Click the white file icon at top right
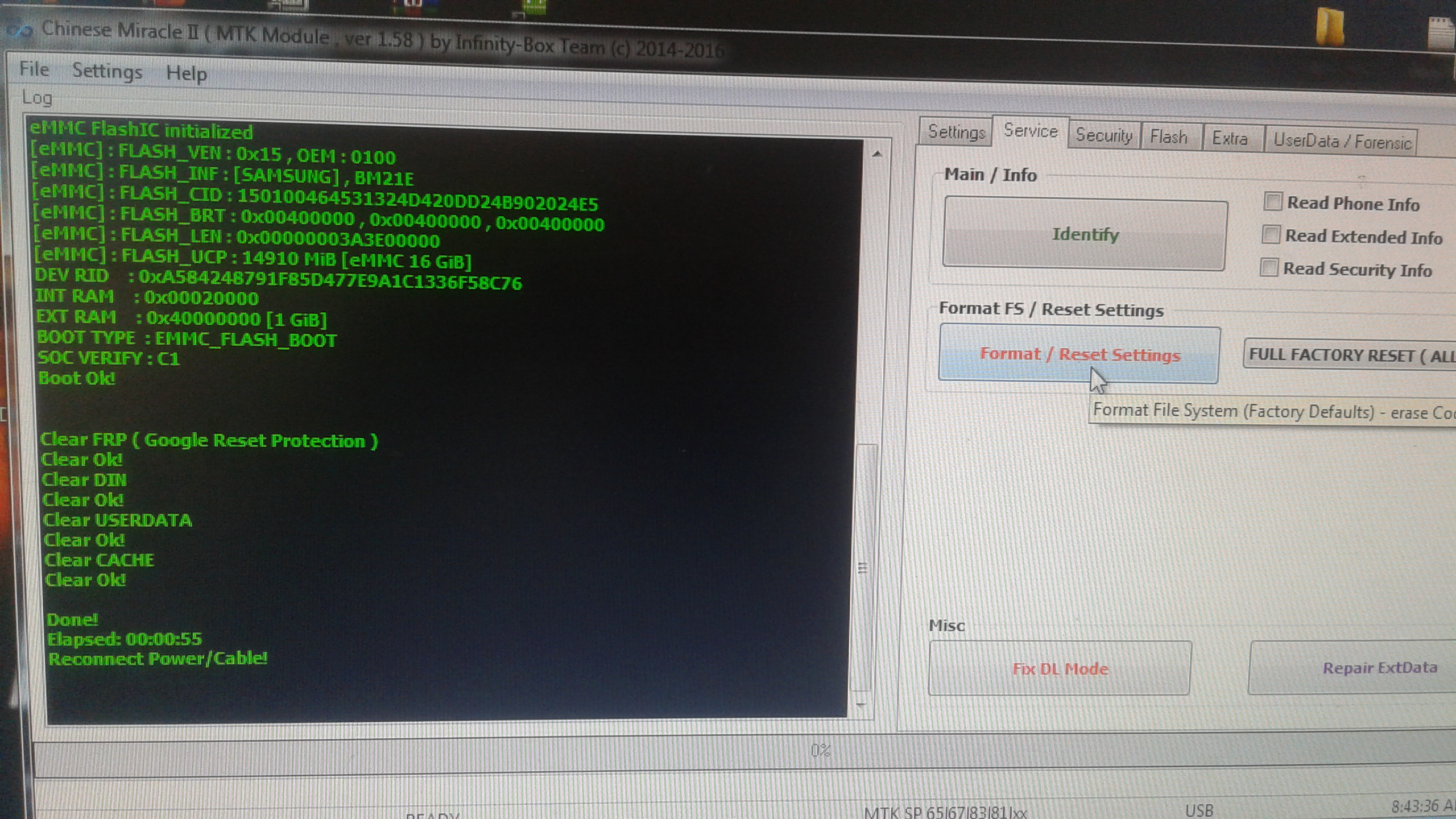The height and width of the screenshot is (819, 1456). point(1442,34)
